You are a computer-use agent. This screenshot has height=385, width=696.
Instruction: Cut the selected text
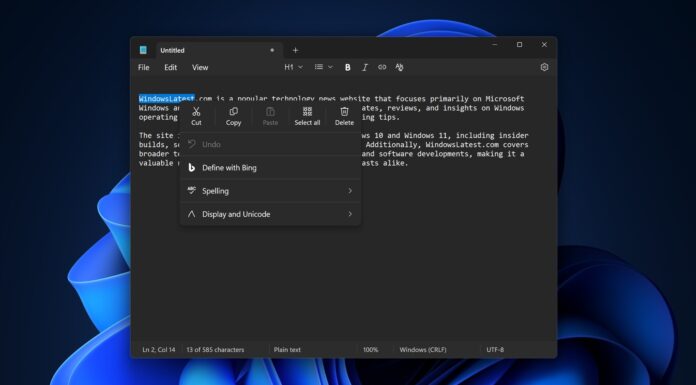pyautogui.click(x=196, y=116)
